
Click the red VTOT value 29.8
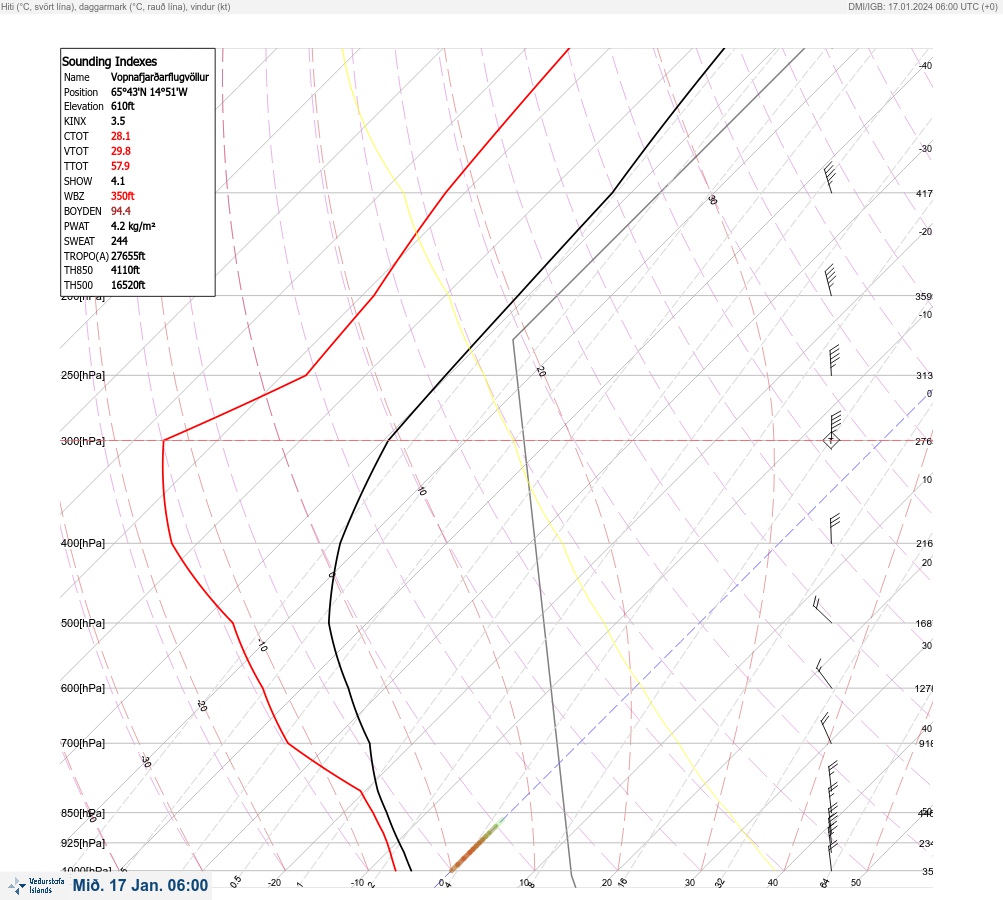[120, 151]
